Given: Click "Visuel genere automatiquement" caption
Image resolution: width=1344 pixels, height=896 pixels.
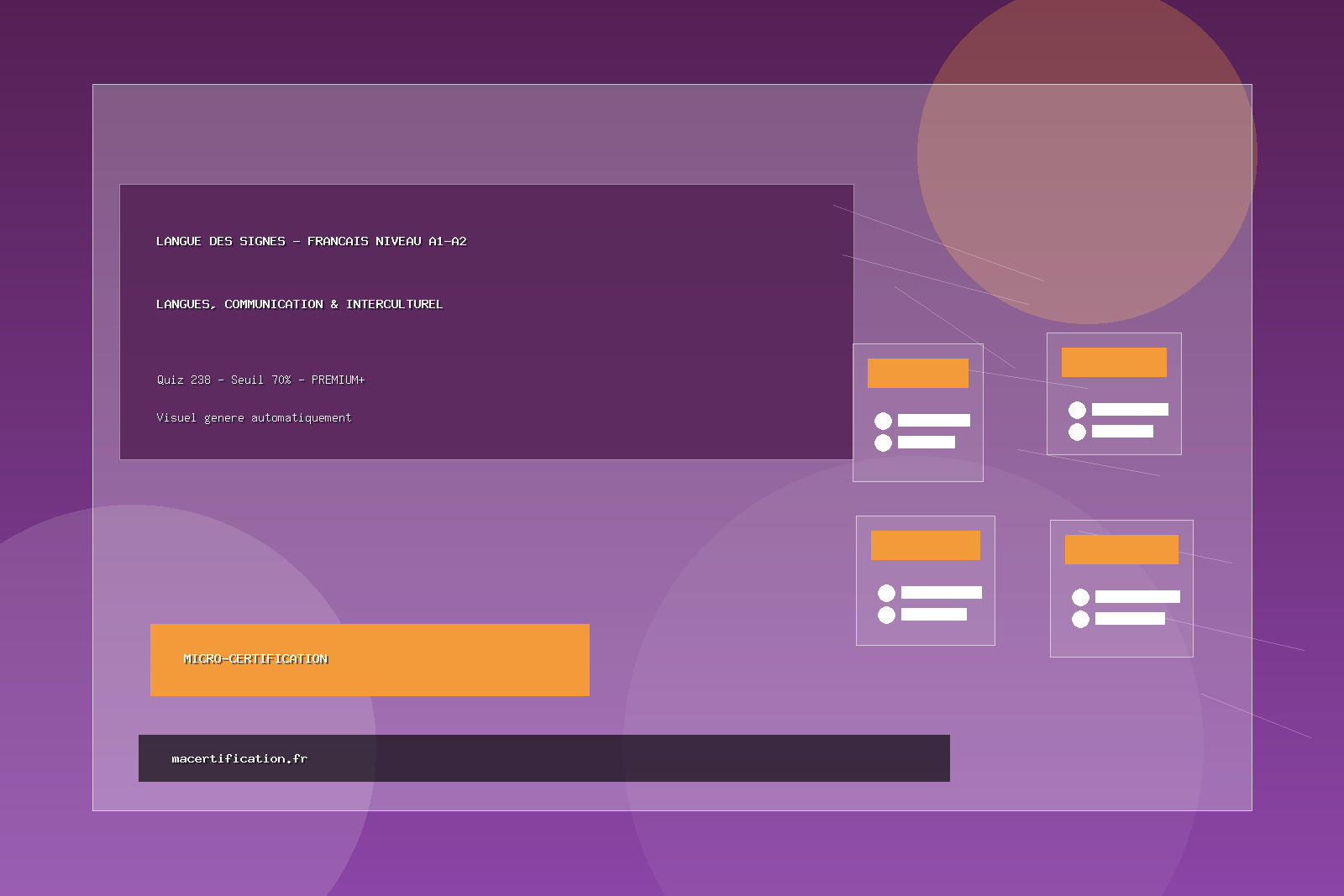Looking at the screenshot, I should click(254, 417).
